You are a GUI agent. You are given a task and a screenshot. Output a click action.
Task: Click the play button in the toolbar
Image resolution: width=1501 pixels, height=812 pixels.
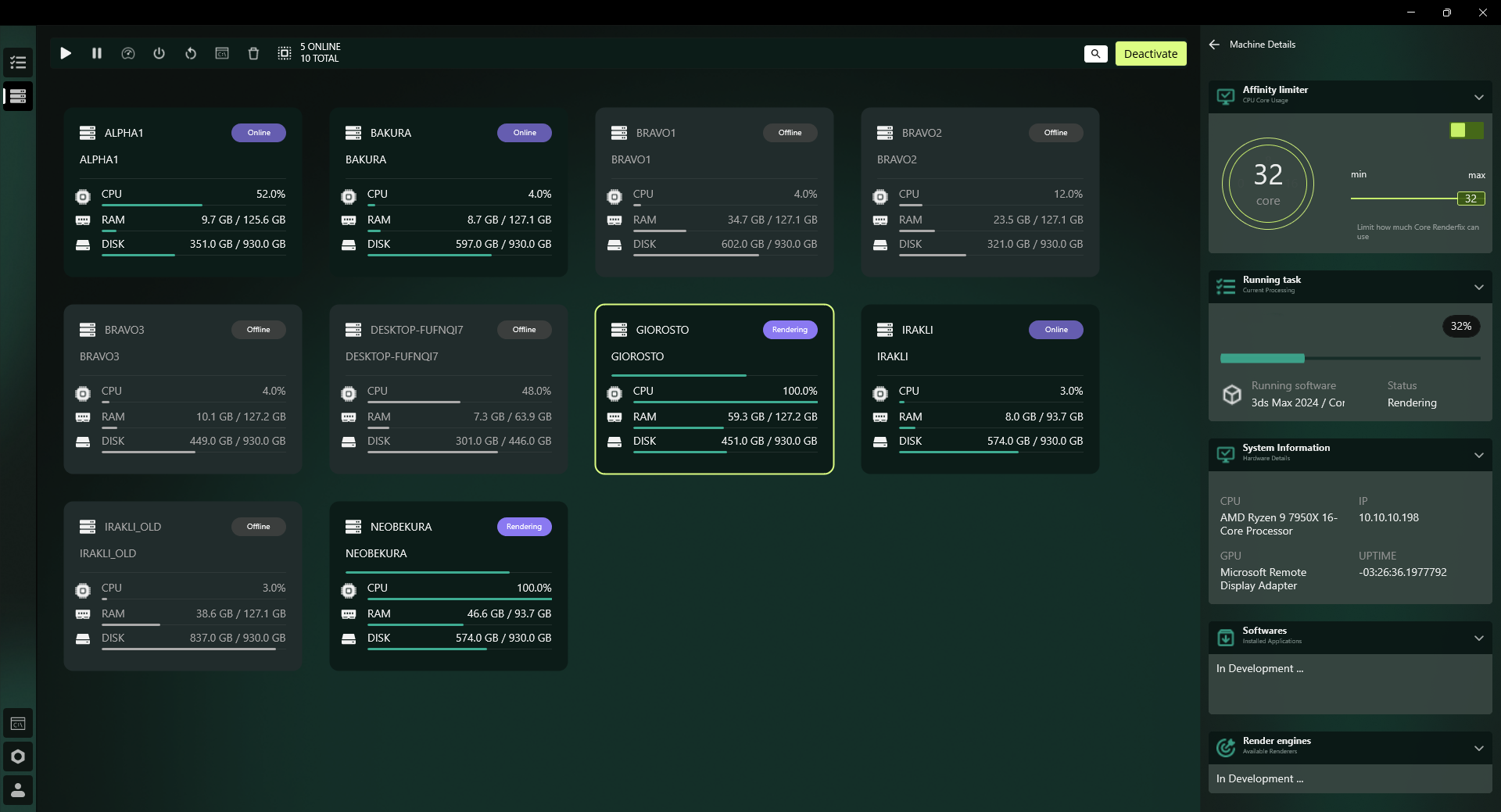pos(66,53)
